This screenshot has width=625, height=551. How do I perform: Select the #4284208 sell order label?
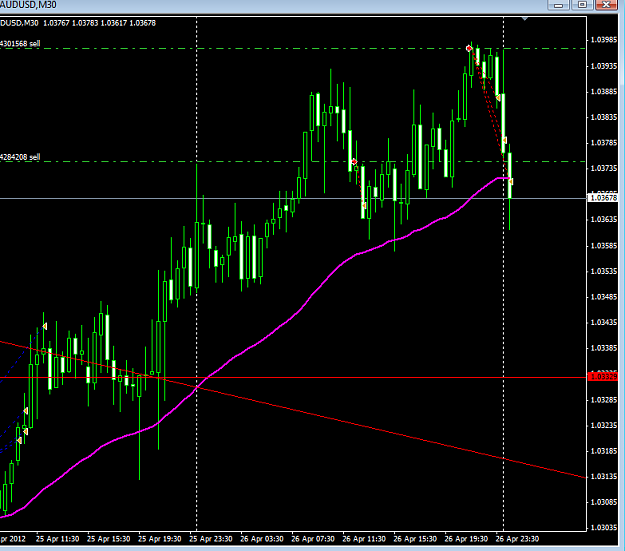point(20,157)
